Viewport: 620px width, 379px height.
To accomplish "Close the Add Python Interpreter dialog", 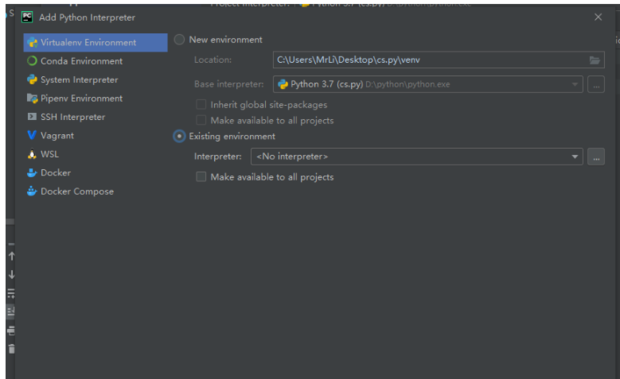I will point(598,17).
